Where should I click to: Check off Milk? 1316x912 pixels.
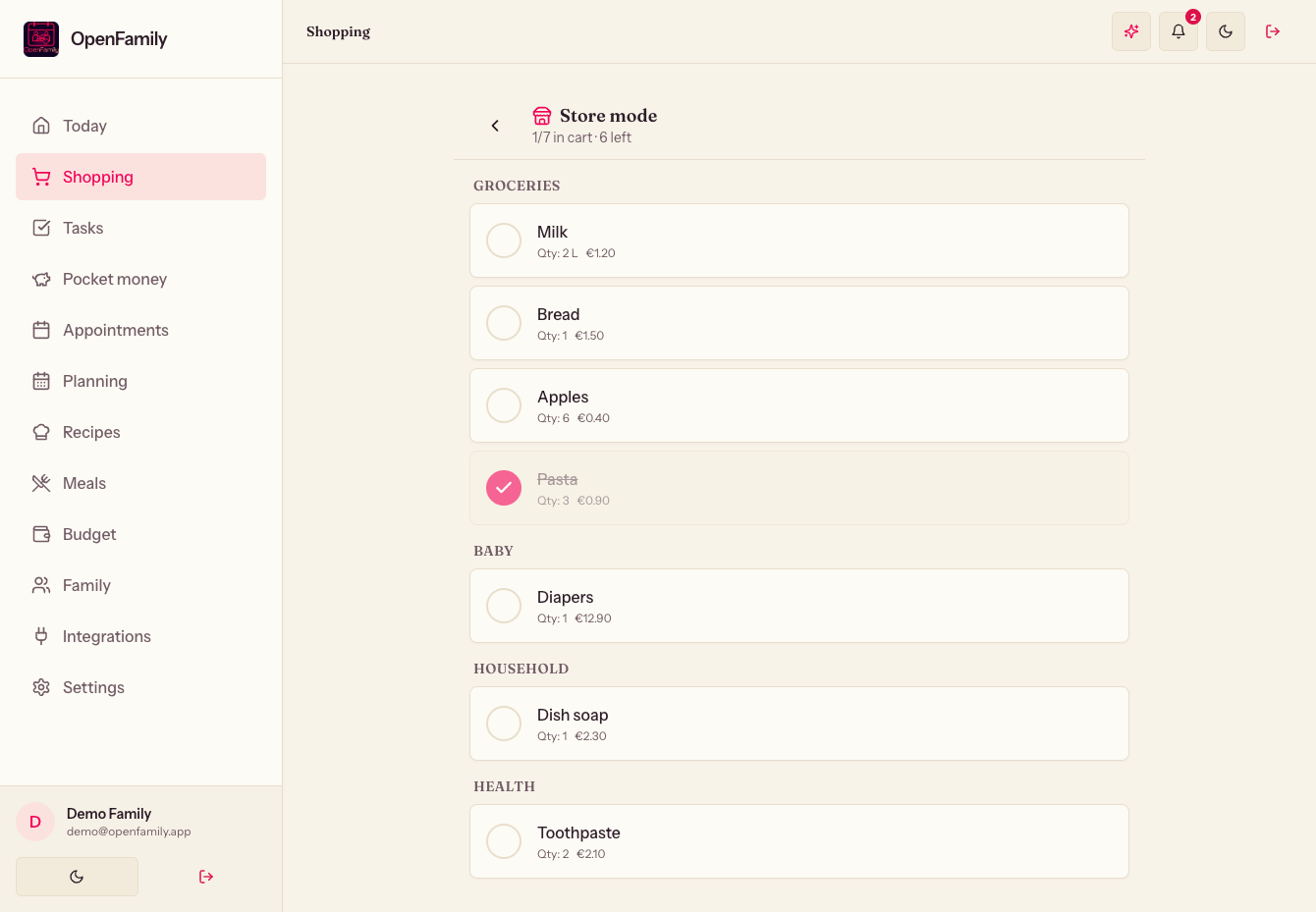[x=504, y=241]
